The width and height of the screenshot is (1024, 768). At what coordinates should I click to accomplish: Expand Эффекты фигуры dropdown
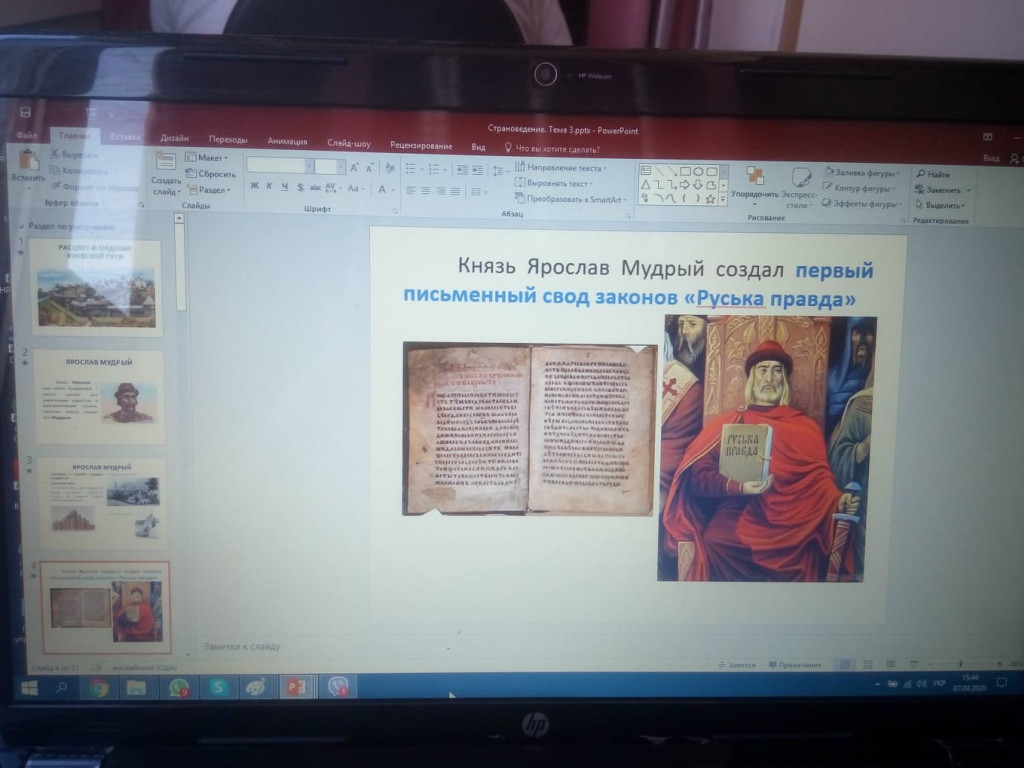[861, 204]
